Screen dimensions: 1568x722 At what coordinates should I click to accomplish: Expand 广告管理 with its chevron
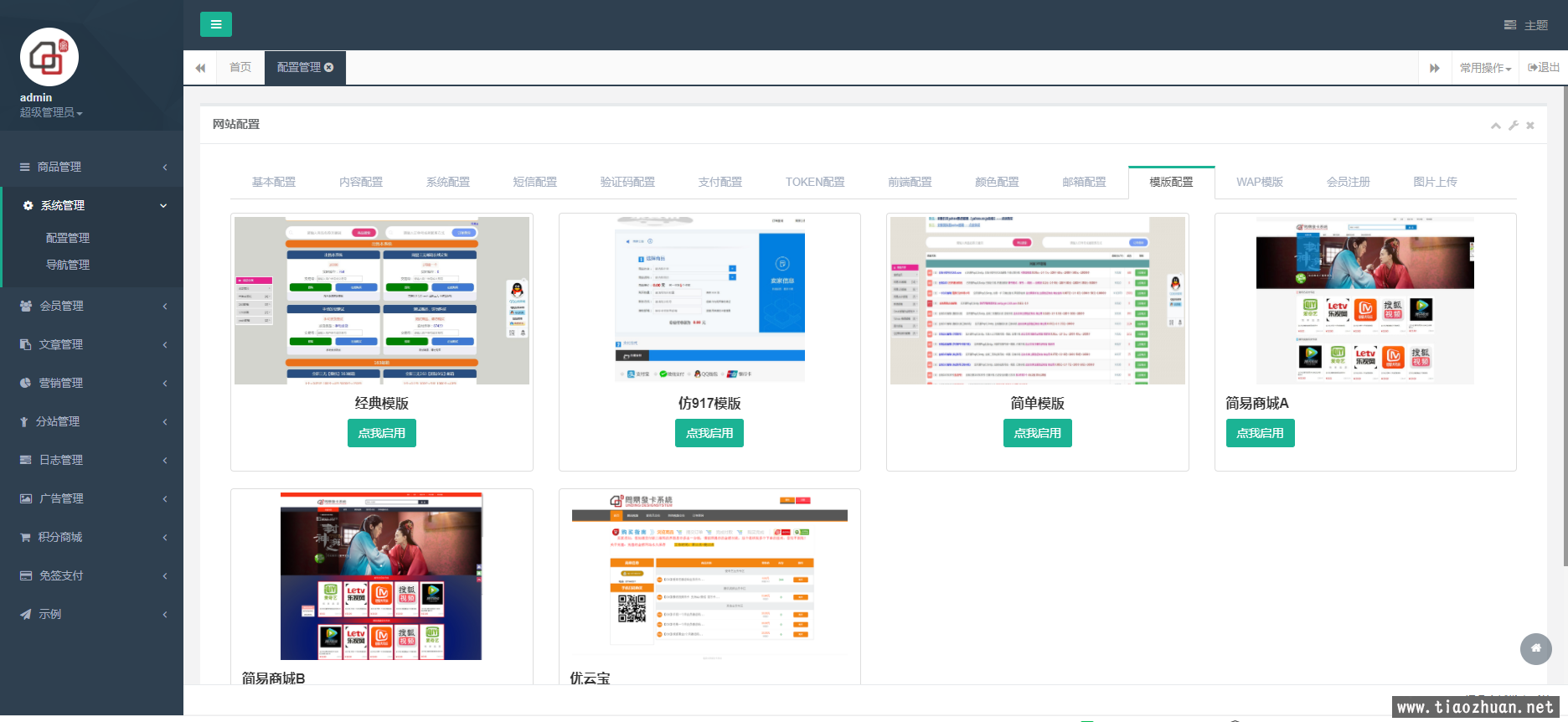(165, 498)
